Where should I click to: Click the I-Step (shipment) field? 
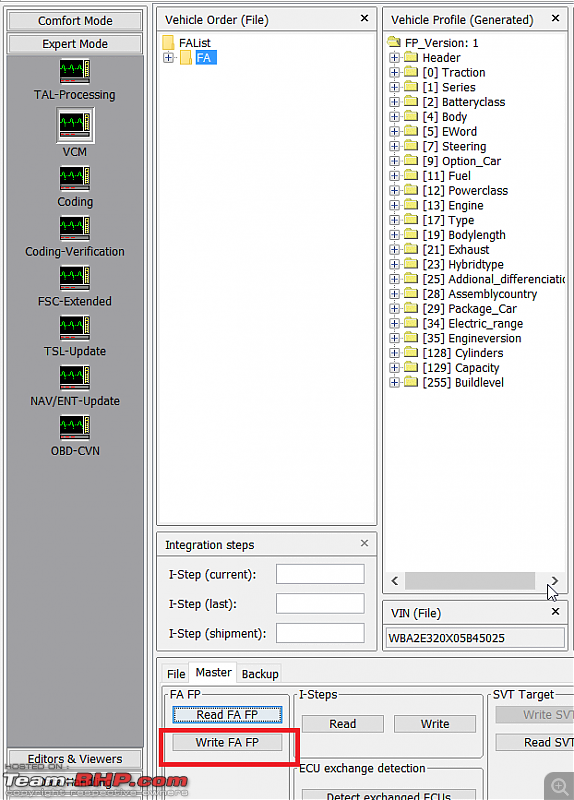320,633
